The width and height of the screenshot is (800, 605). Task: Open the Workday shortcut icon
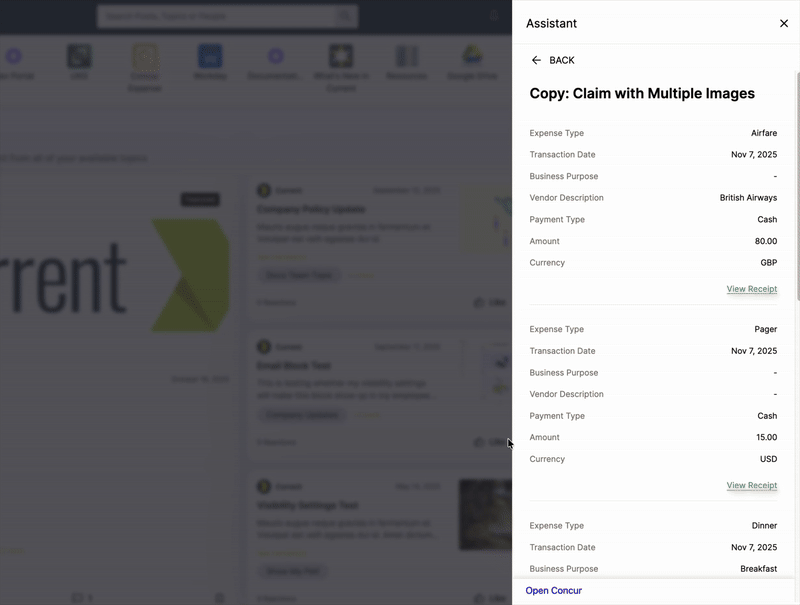pos(210,57)
